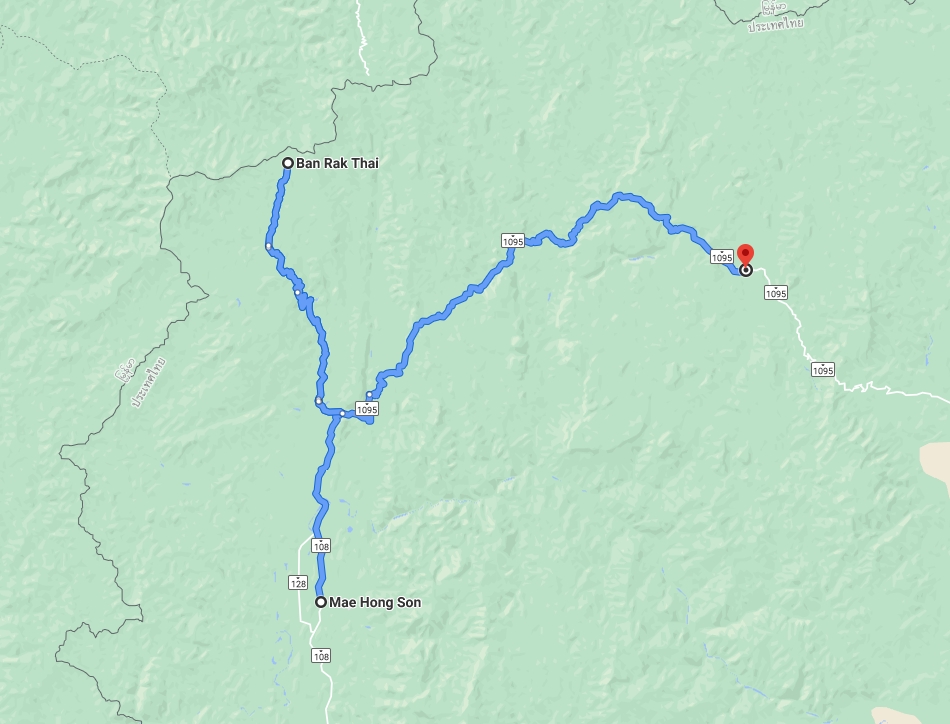950x724 pixels.
Task: Click the red destination pin marker
Action: [745, 254]
